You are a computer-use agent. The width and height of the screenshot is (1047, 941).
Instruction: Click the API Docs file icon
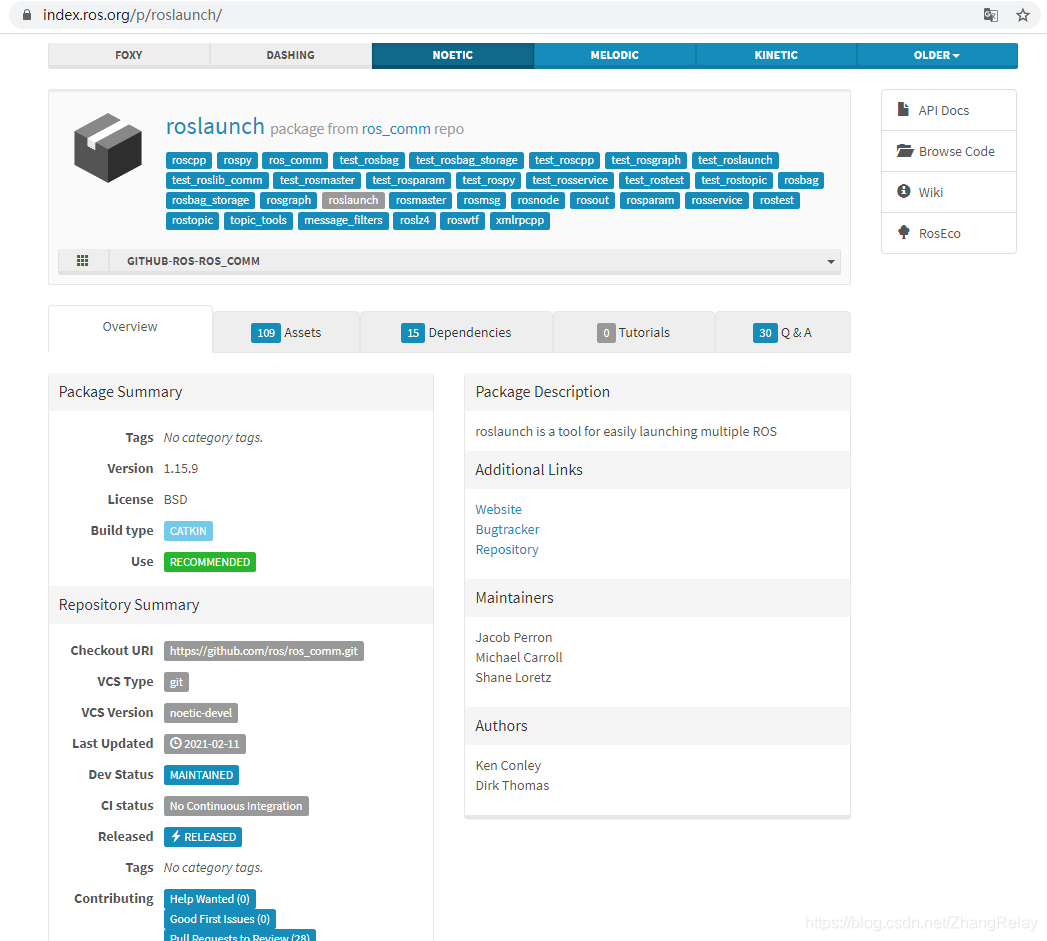click(903, 110)
